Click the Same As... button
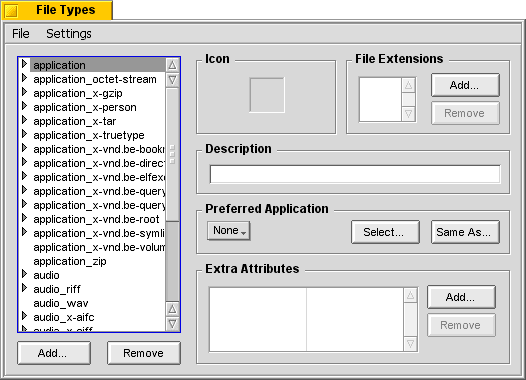Image resolution: width=526 pixels, height=380 pixels. tap(465, 232)
